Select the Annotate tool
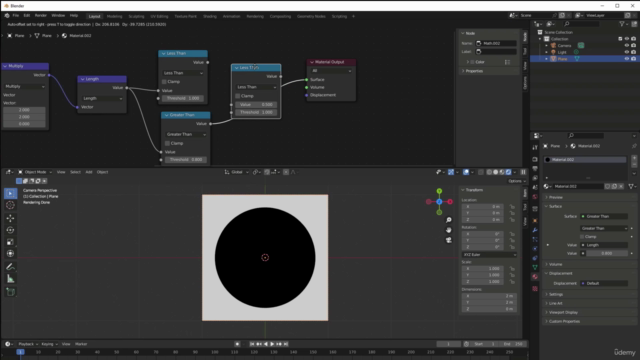Viewport: 640px width, 360px height. pyautogui.click(x=11, y=267)
